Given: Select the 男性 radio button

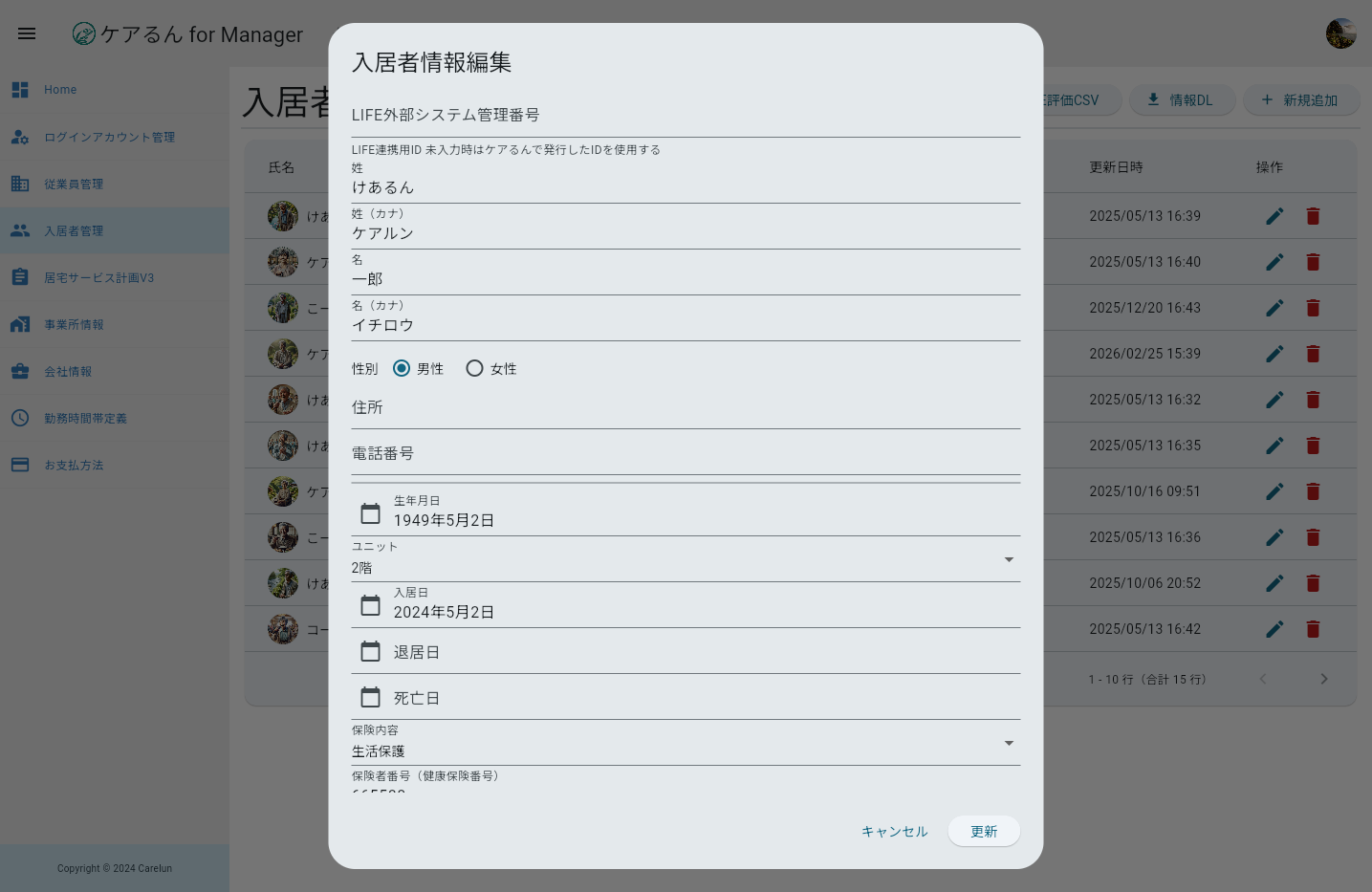Looking at the screenshot, I should click(x=402, y=368).
